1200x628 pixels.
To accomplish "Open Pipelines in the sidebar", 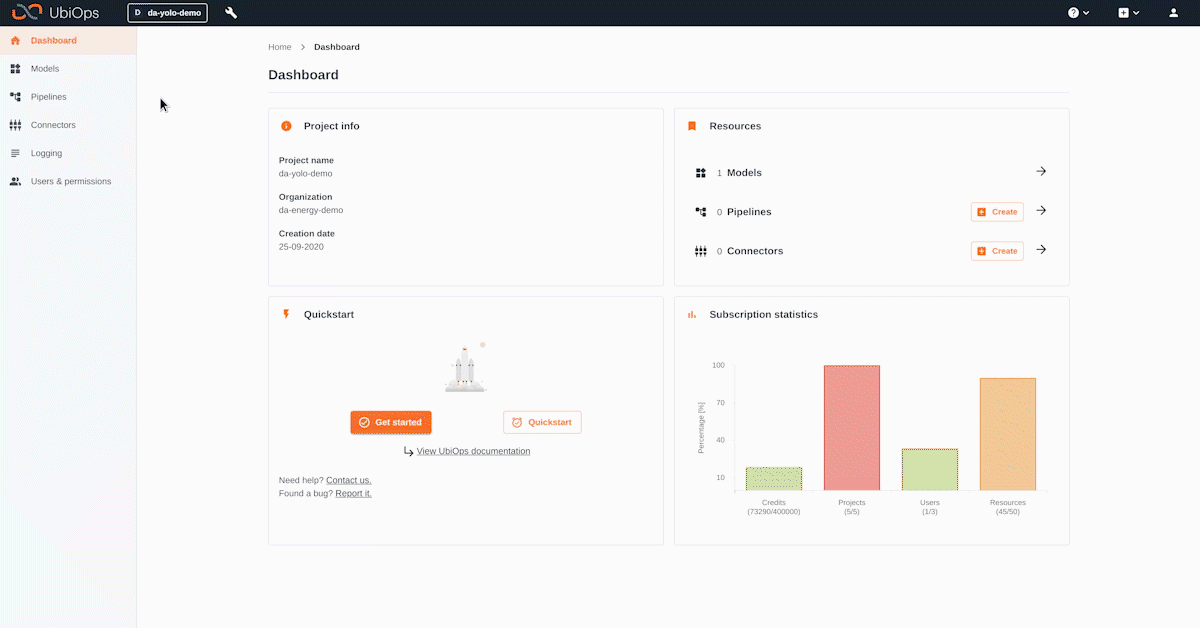I will click(68, 97).
